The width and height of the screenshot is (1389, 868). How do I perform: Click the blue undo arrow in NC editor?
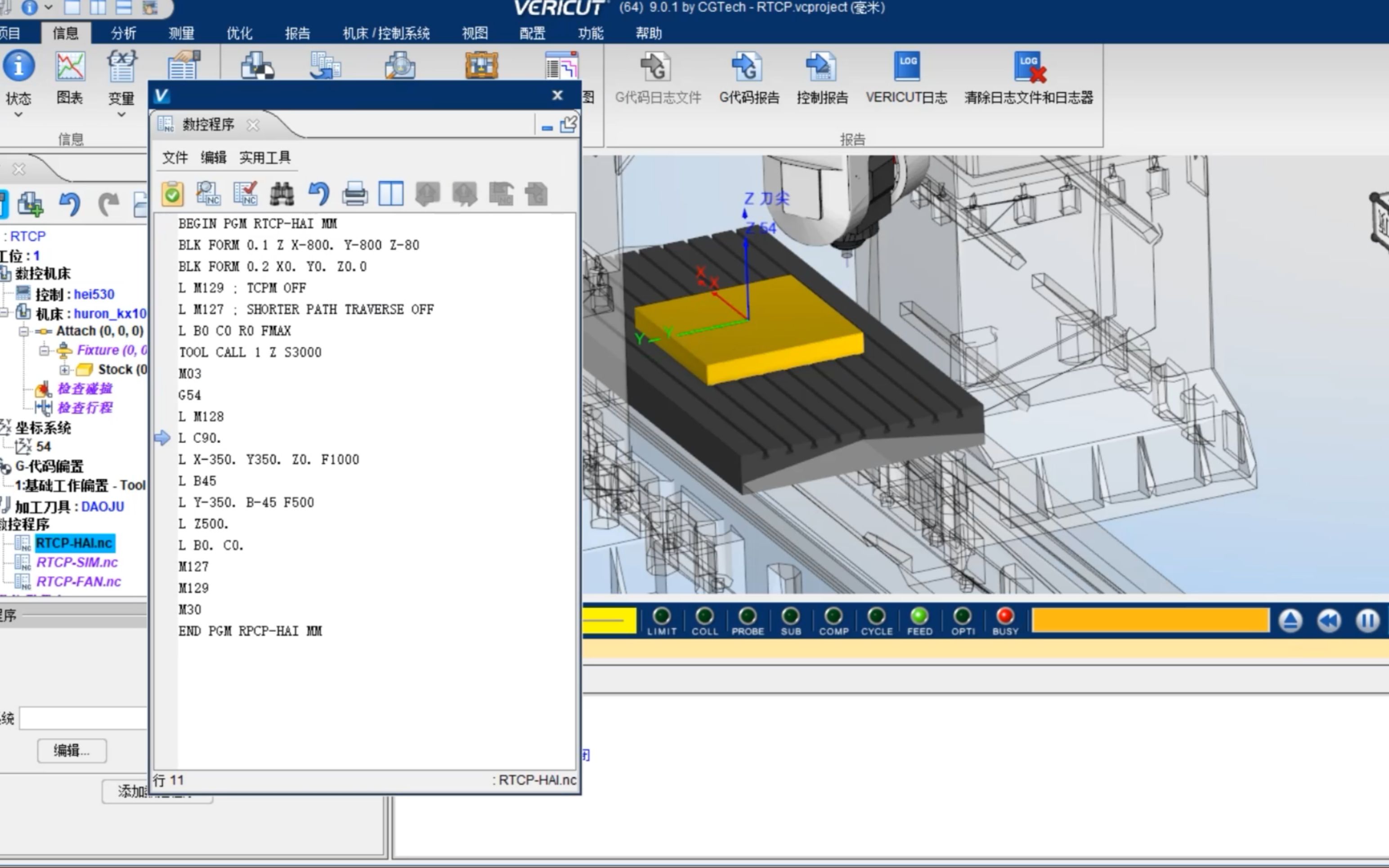point(318,194)
